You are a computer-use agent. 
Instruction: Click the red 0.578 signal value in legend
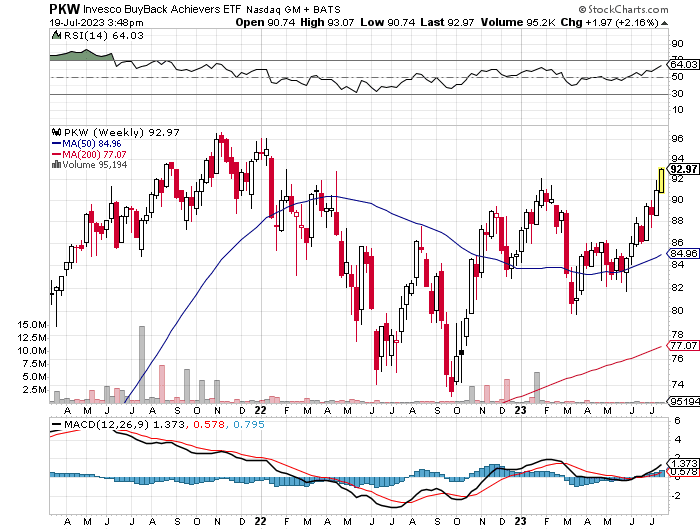tap(208, 424)
